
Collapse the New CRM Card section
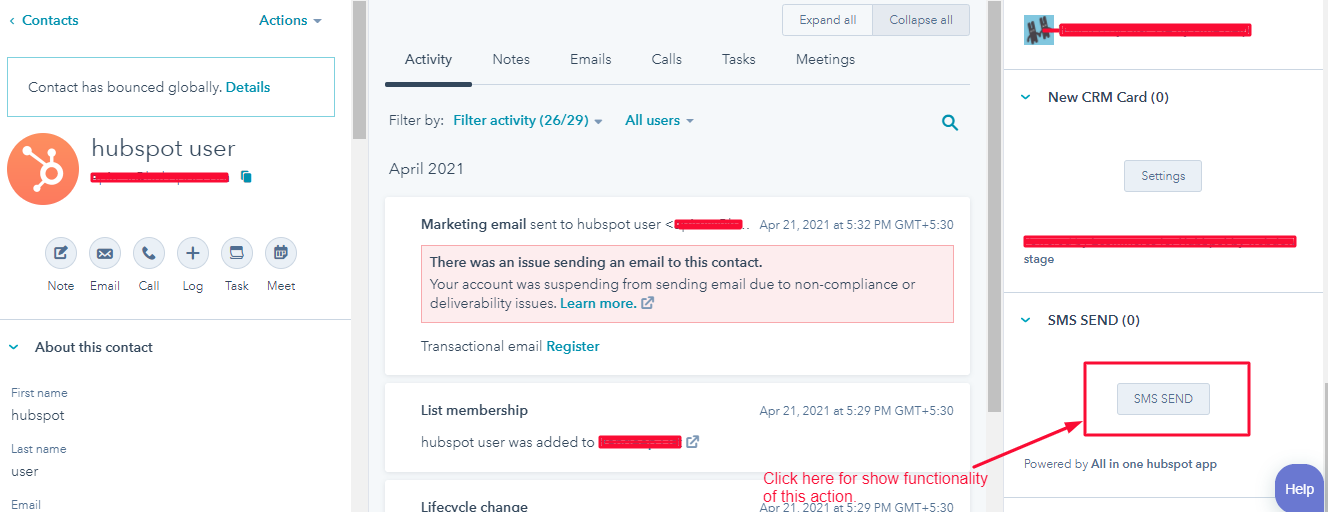pyautogui.click(x=1025, y=97)
